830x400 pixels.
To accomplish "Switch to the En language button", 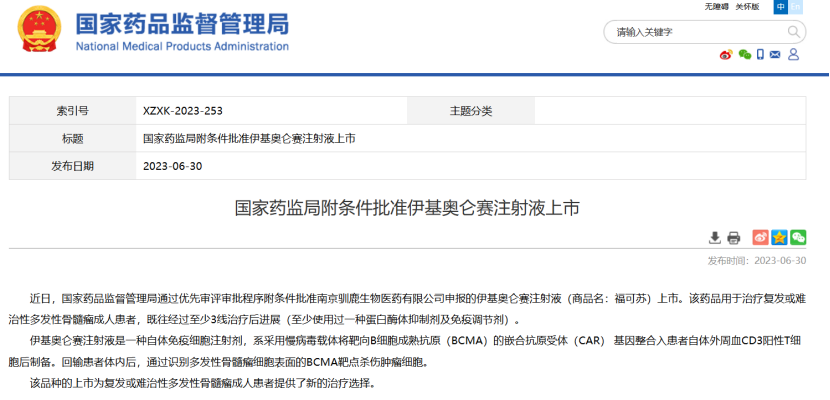I will pyautogui.click(x=795, y=7).
